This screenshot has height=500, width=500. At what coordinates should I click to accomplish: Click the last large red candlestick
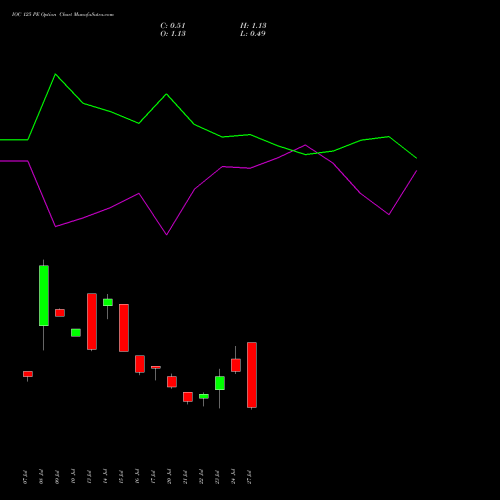pos(252,375)
